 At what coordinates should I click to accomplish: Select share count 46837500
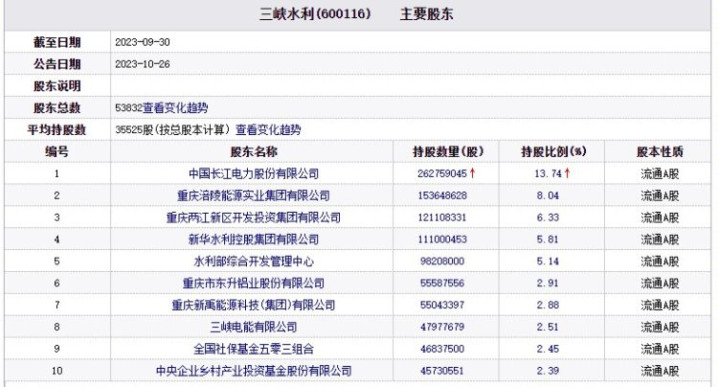coord(442,349)
